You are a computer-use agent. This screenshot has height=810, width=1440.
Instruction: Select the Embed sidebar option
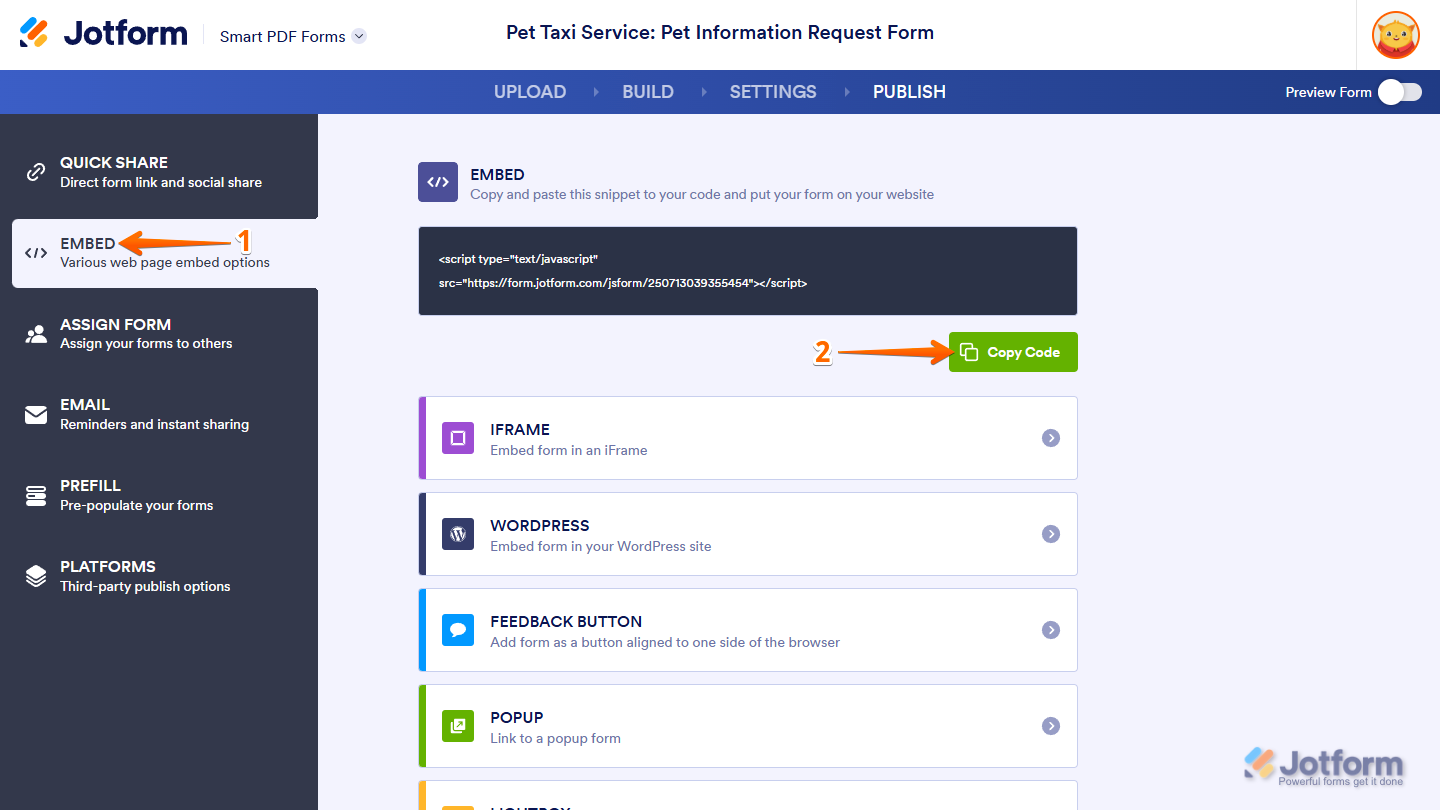tap(164, 253)
